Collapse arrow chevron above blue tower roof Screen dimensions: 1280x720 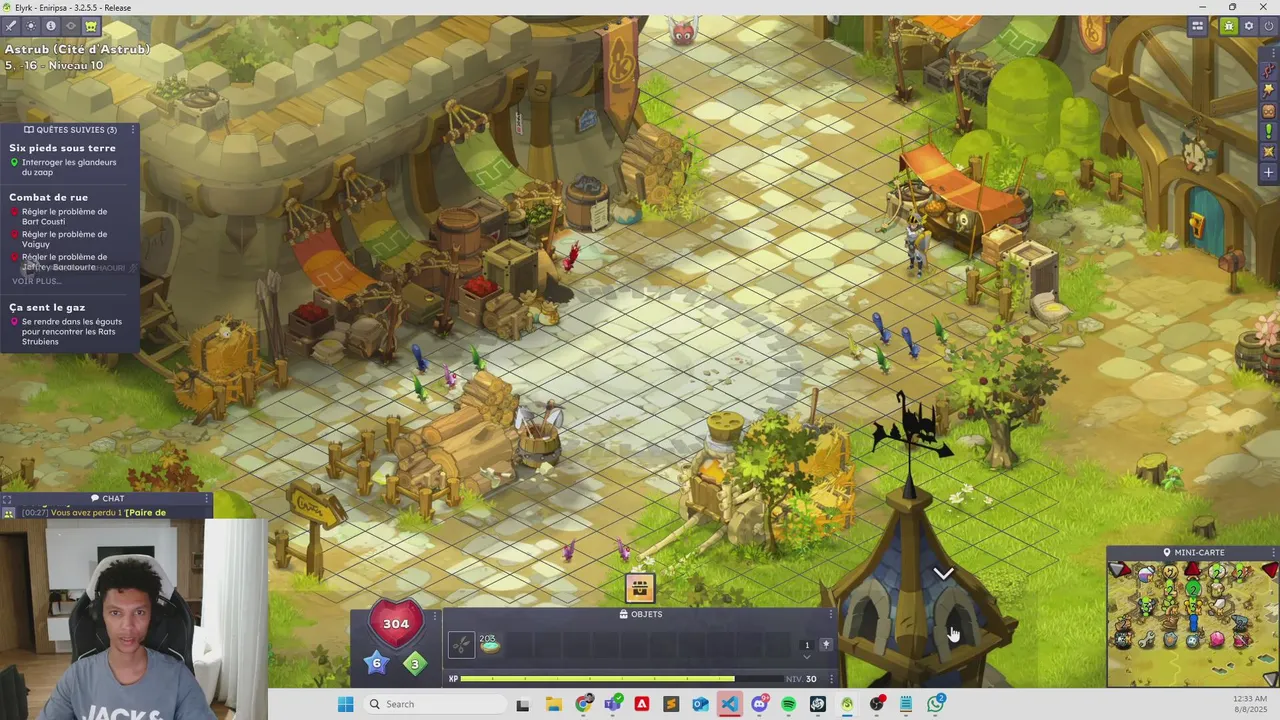(943, 573)
